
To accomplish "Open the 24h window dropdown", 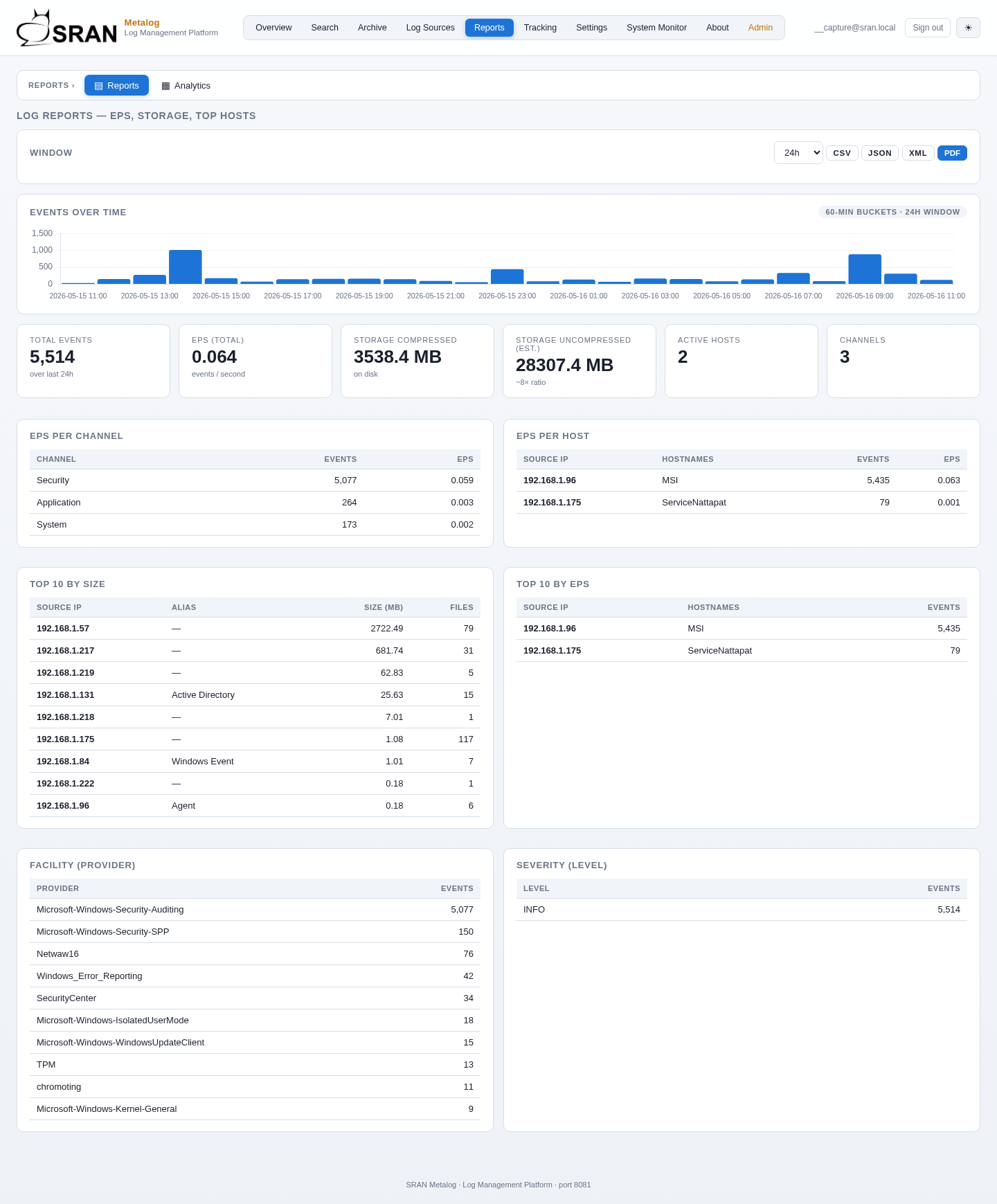I will [x=798, y=153].
